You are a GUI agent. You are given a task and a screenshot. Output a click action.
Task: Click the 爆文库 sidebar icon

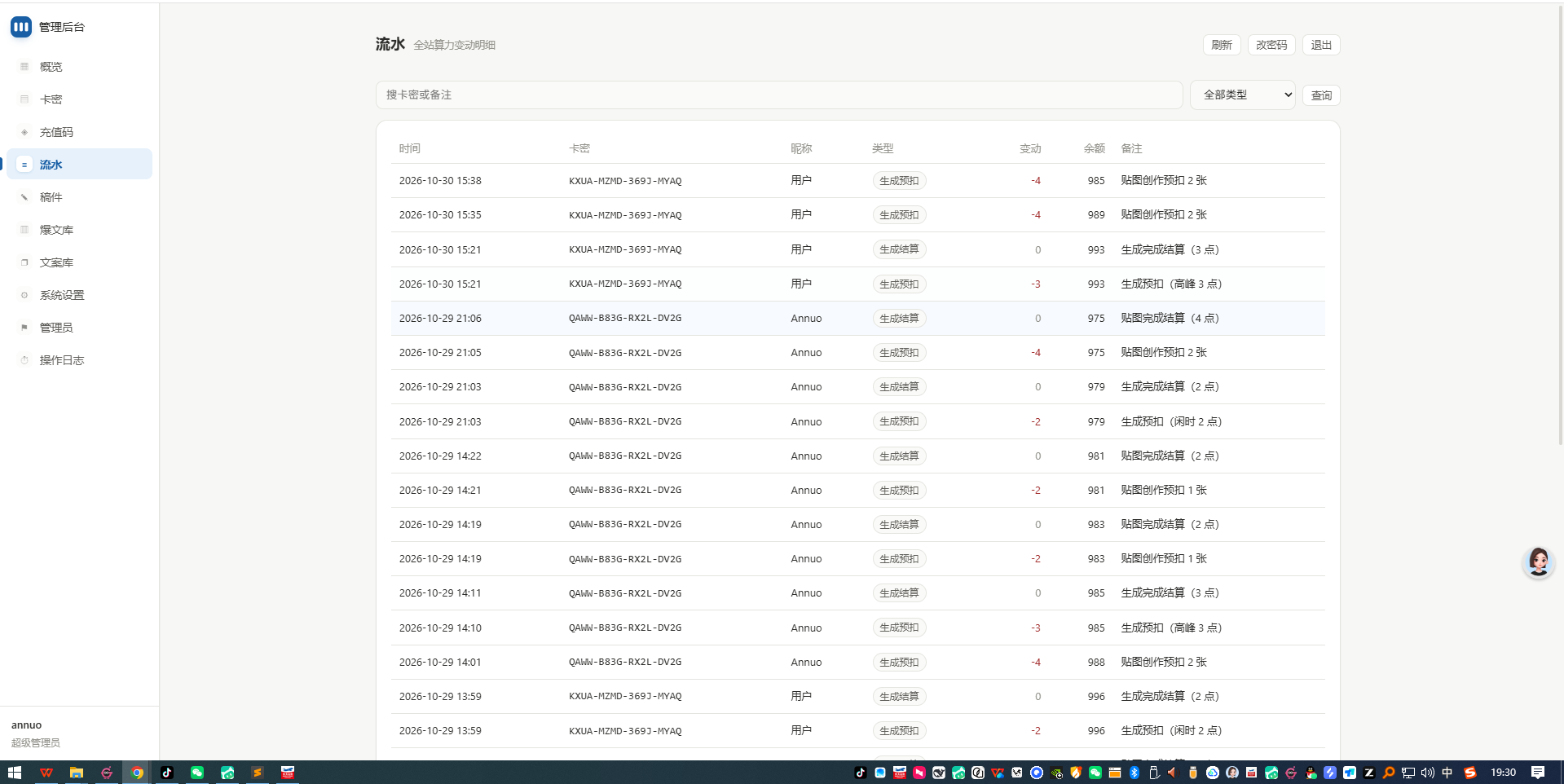[x=24, y=230]
